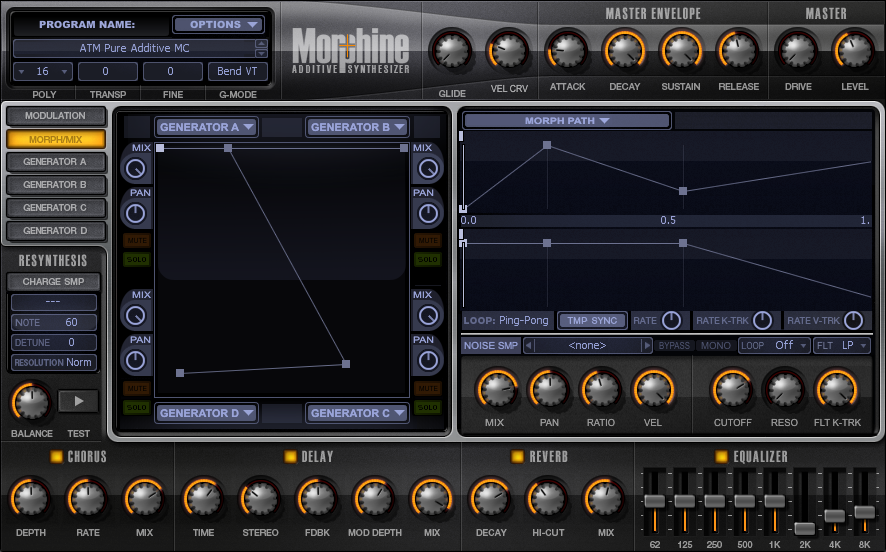Click the Master Drive knob
Image resolution: width=886 pixels, height=552 pixels.
[x=797, y=51]
